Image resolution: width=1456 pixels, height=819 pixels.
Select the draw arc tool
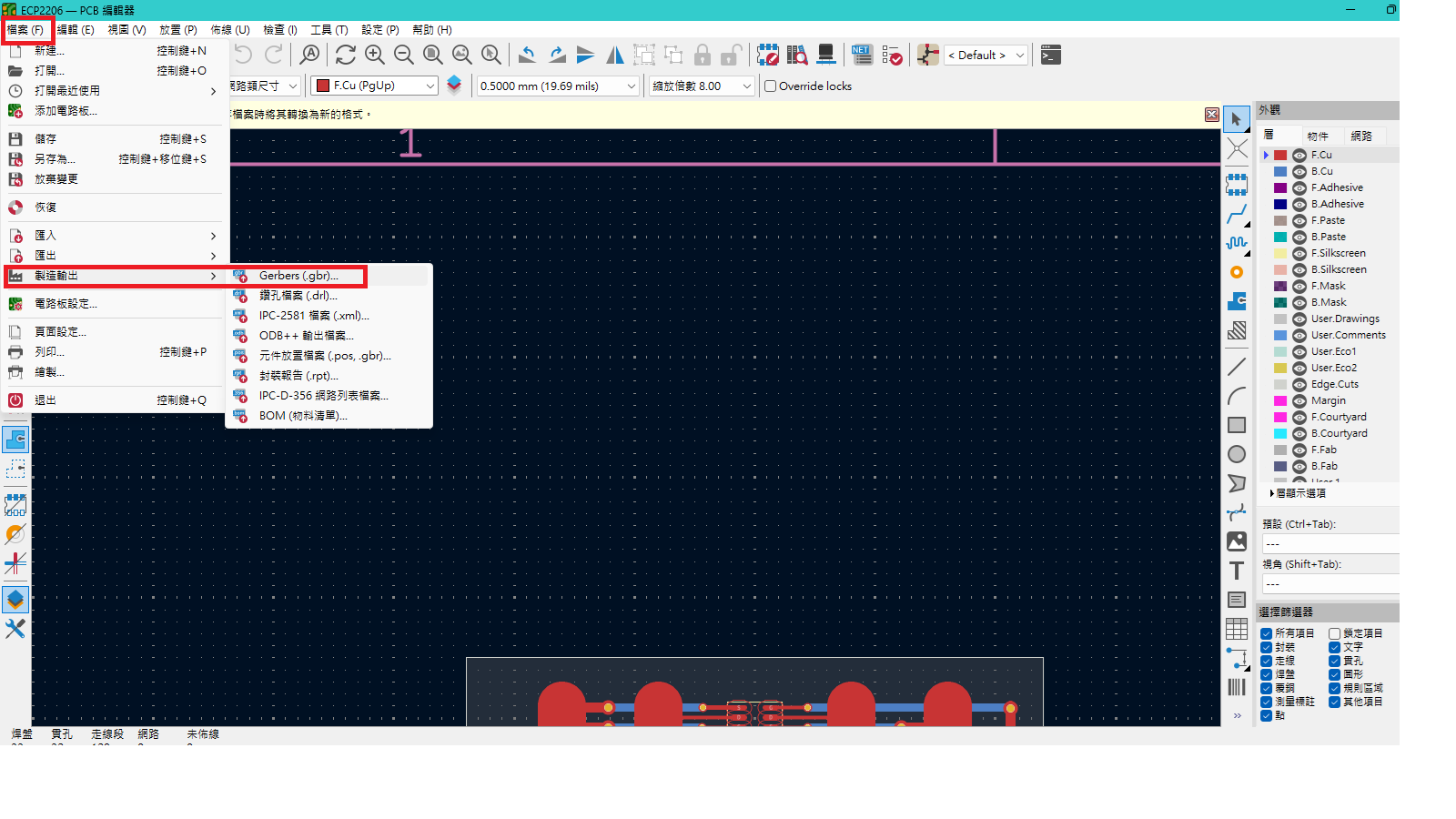(1237, 396)
